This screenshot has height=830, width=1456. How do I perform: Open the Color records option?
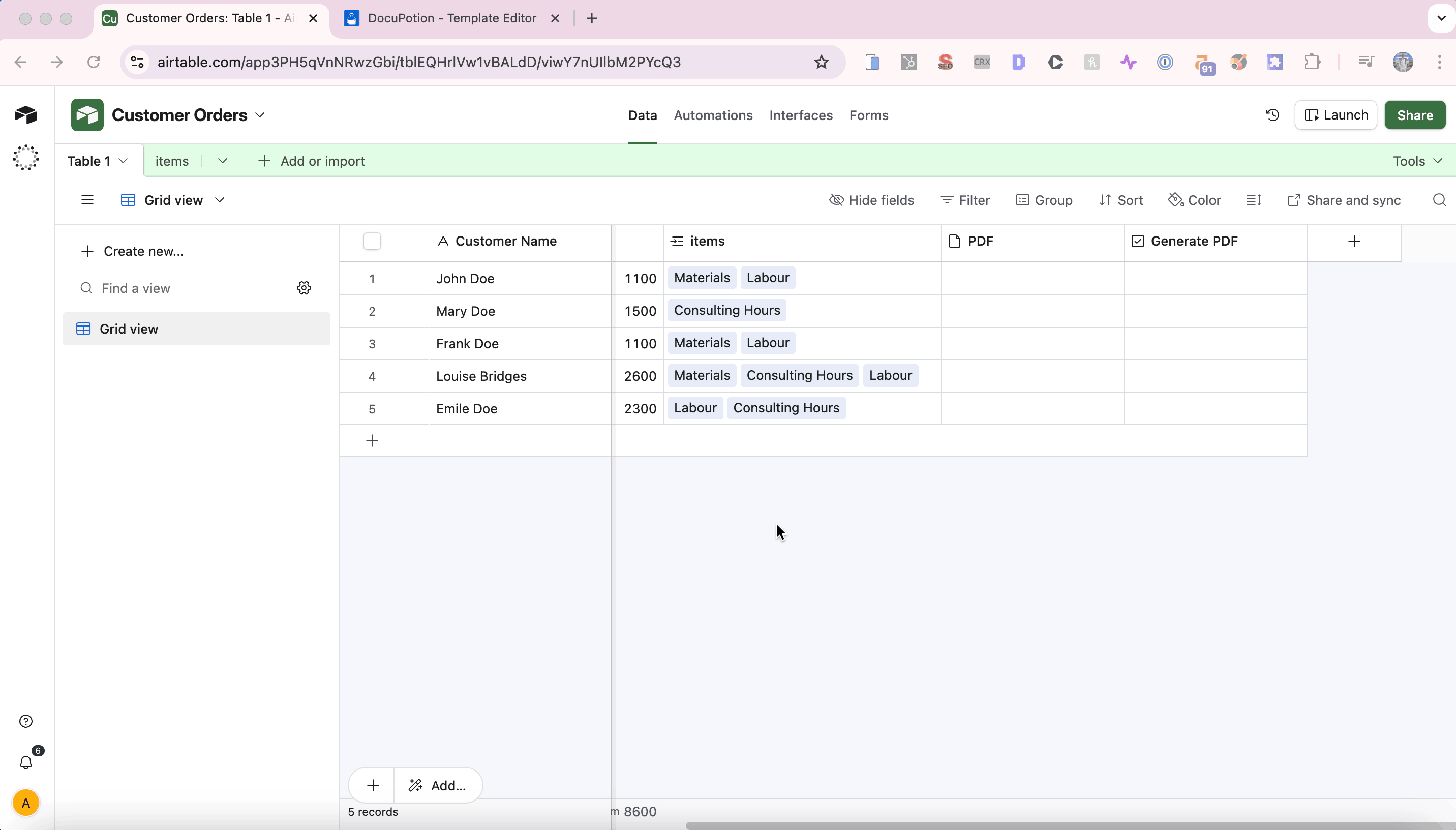pyautogui.click(x=1195, y=200)
